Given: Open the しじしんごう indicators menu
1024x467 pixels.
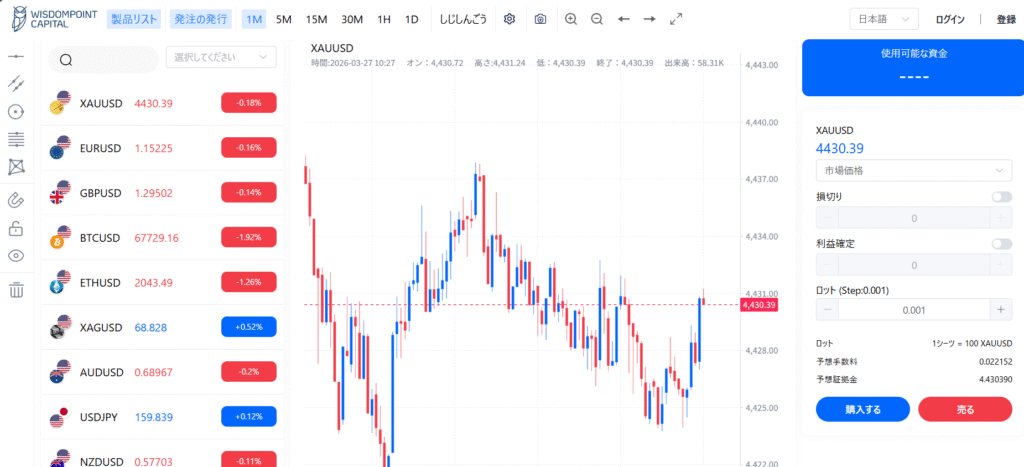Looking at the screenshot, I should pyautogui.click(x=463, y=19).
